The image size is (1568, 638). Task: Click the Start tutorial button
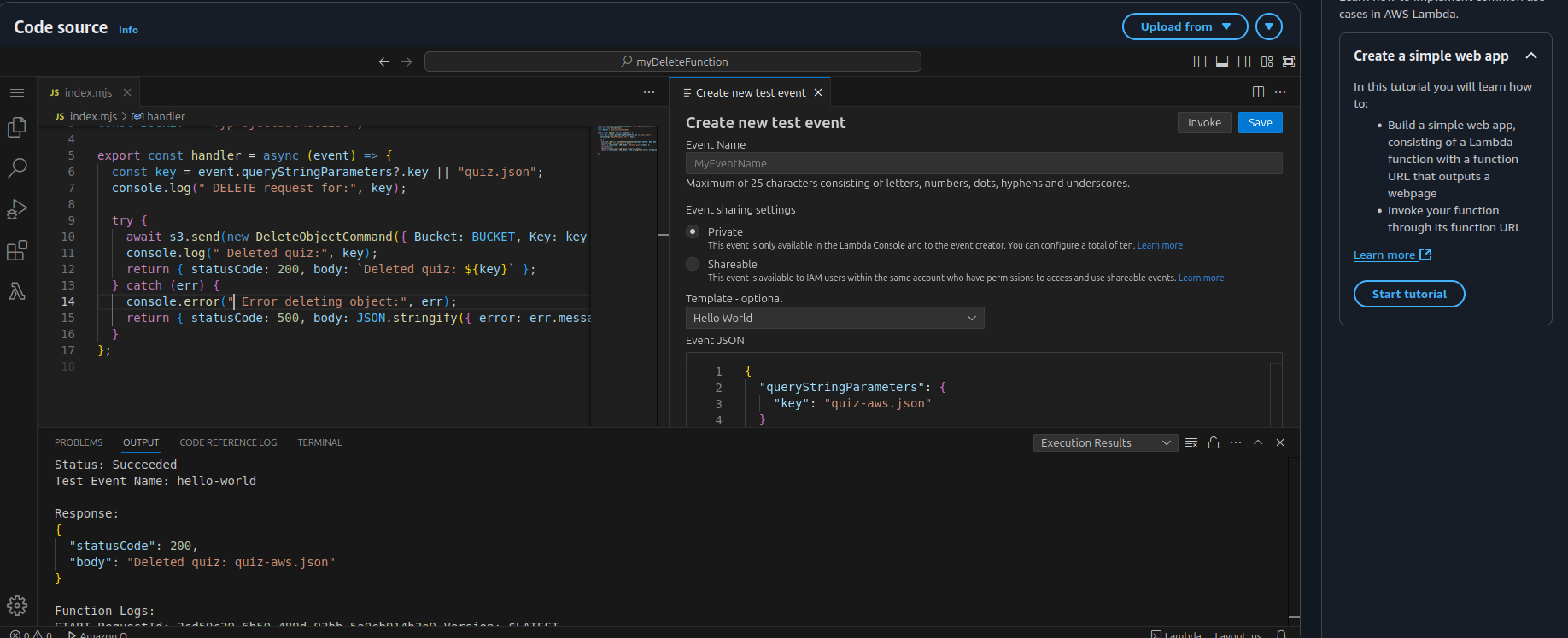coord(1409,294)
